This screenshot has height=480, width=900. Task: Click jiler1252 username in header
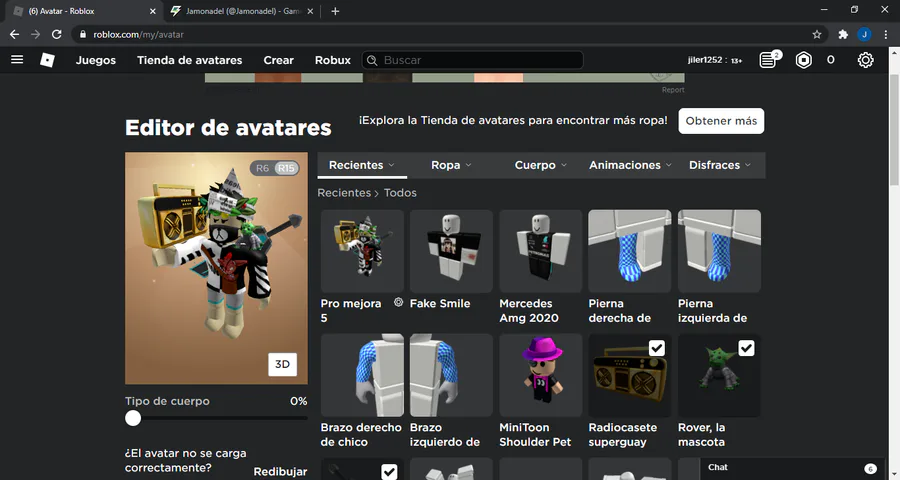(x=705, y=60)
